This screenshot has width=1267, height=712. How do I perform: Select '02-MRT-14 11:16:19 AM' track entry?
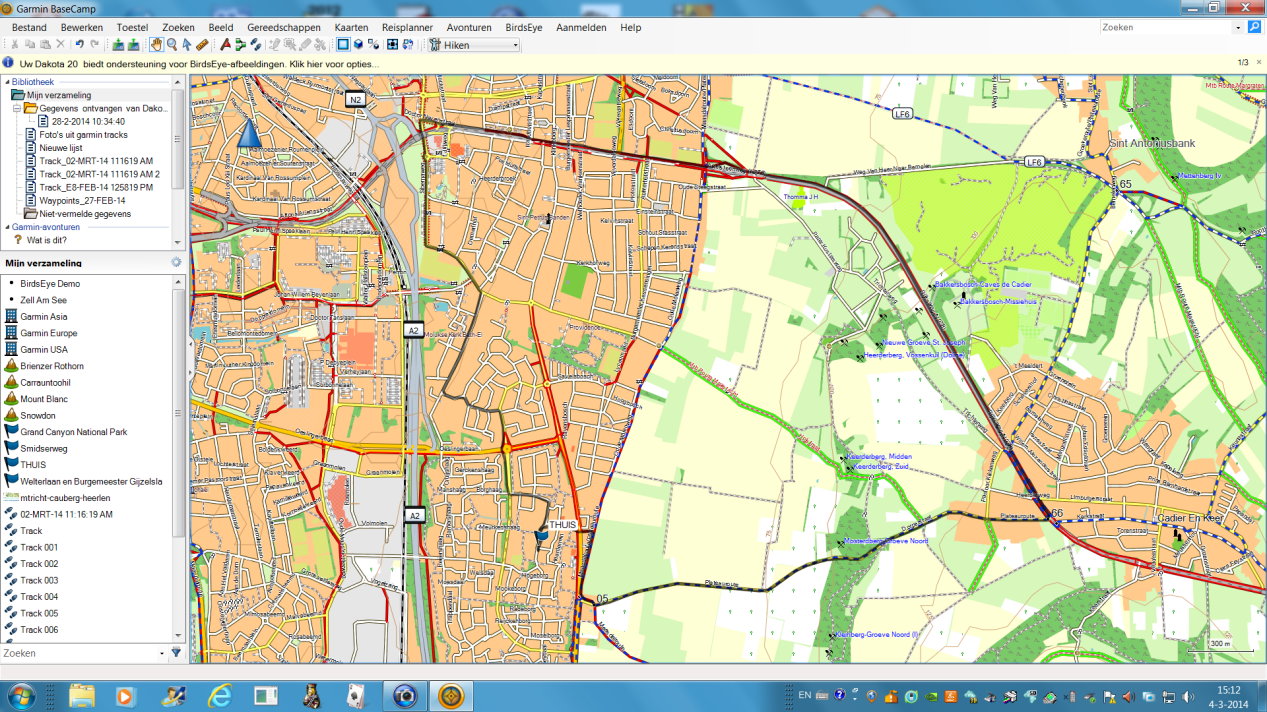point(66,514)
